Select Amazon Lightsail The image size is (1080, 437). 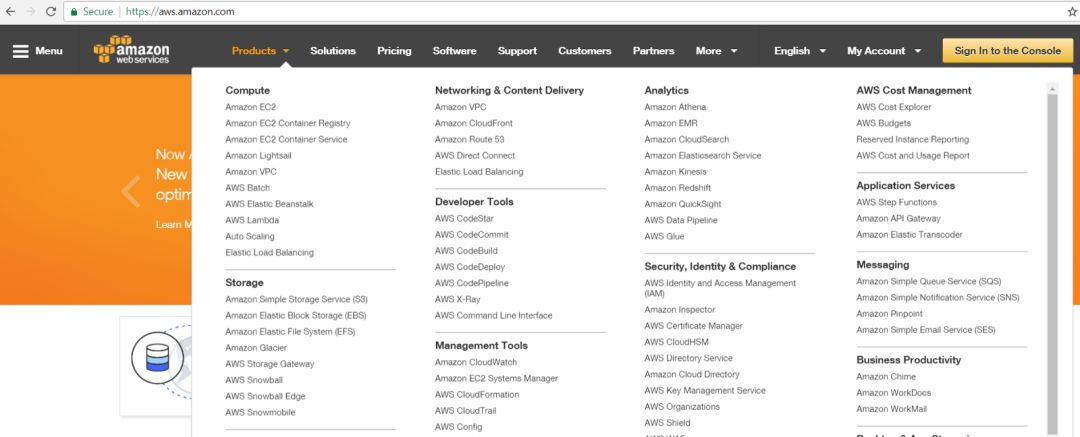pos(258,156)
